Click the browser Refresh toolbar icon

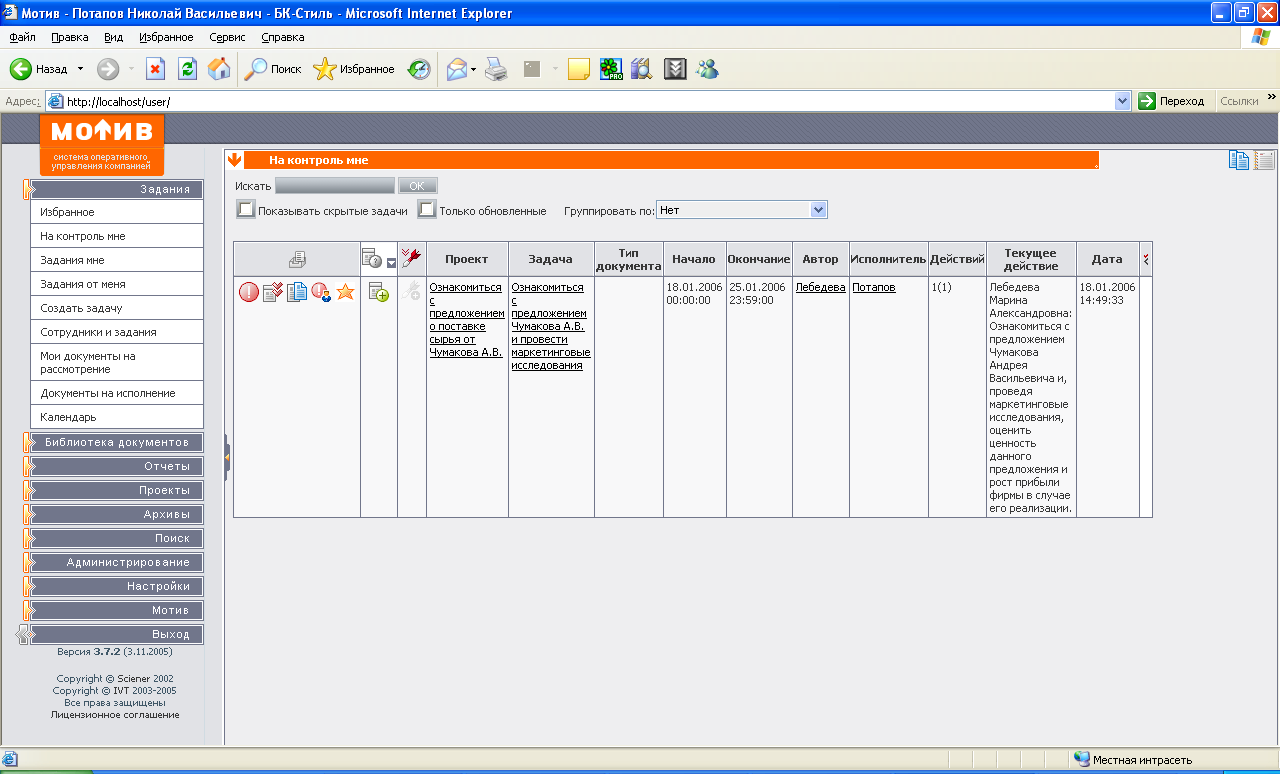(187, 69)
